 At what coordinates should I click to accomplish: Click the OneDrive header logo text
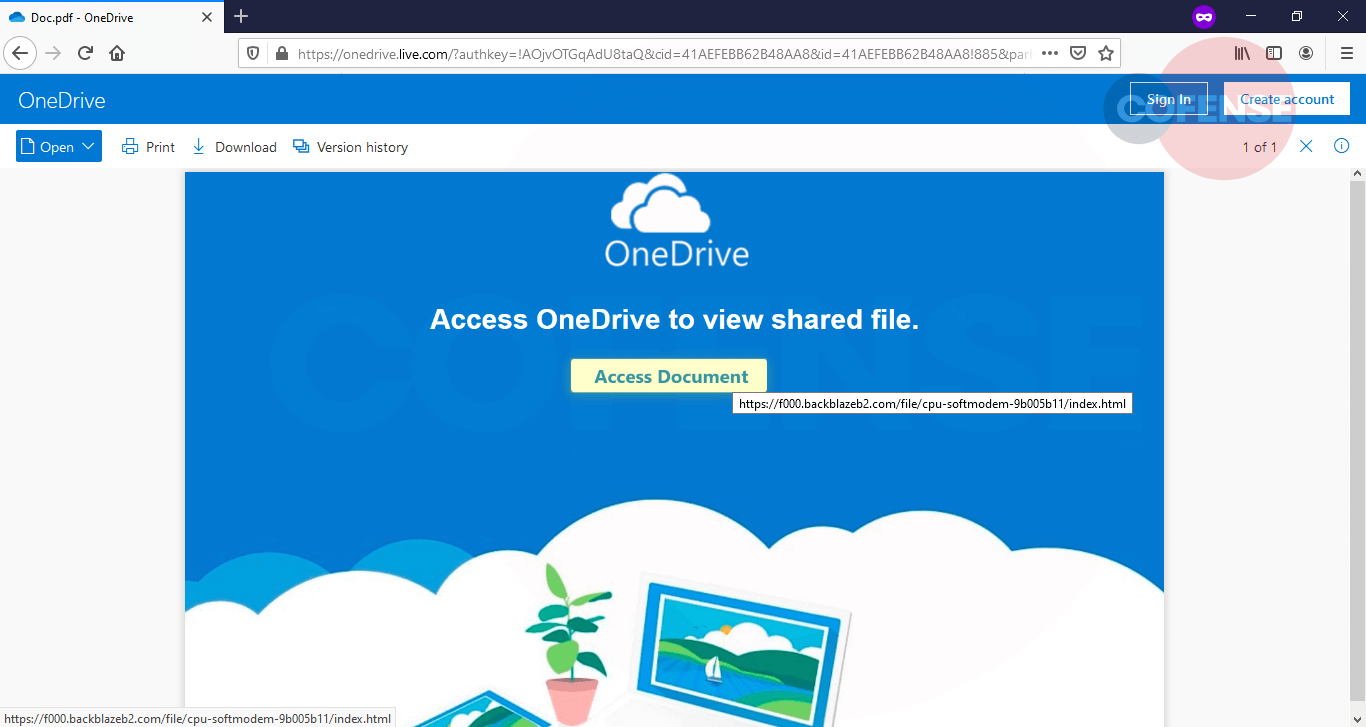(62, 100)
